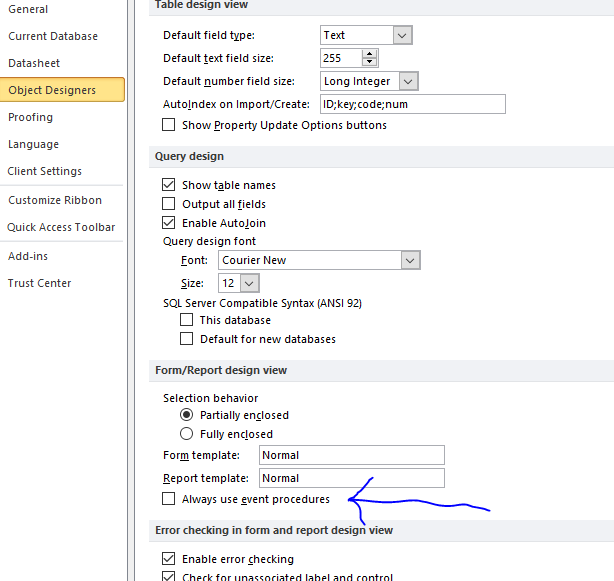Uncheck Show table names
Viewport: 614px width, 581px height.
tap(168, 184)
